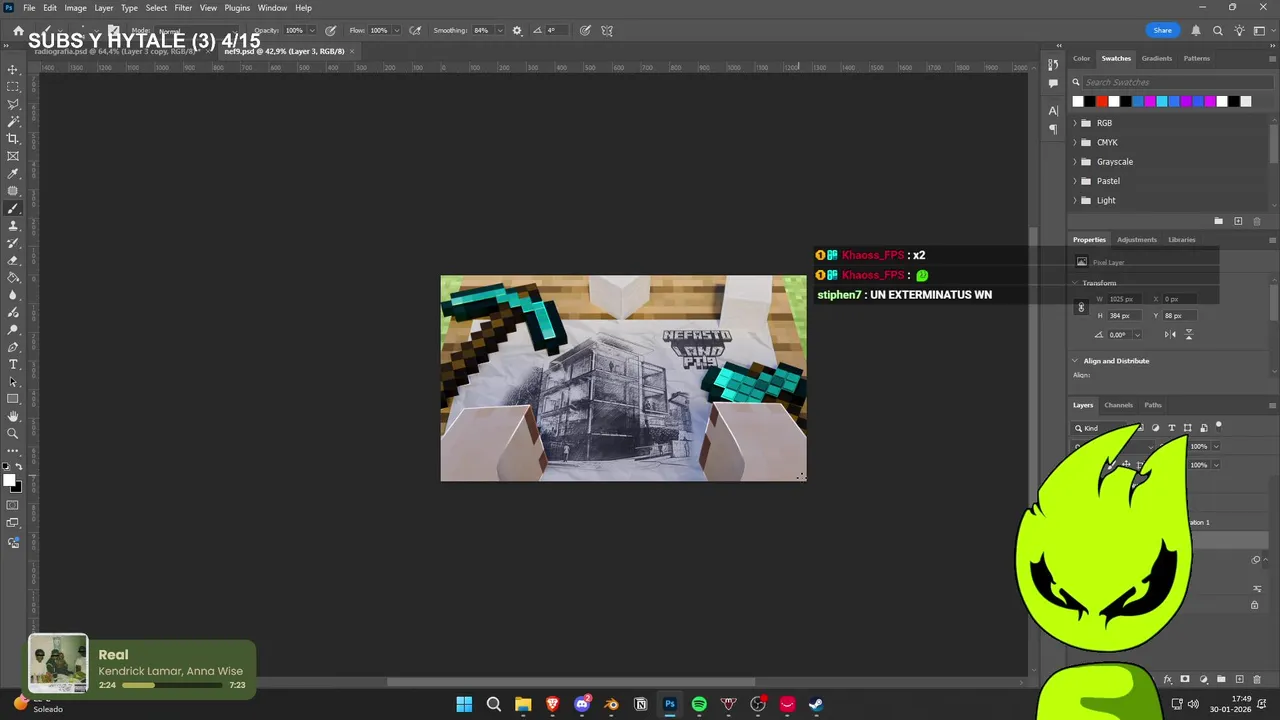Switch to the Gradients tab

(x=1157, y=58)
